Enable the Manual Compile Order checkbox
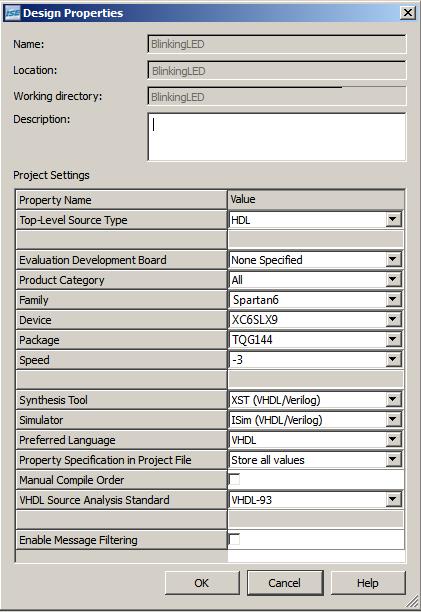 pyautogui.click(x=234, y=479)
